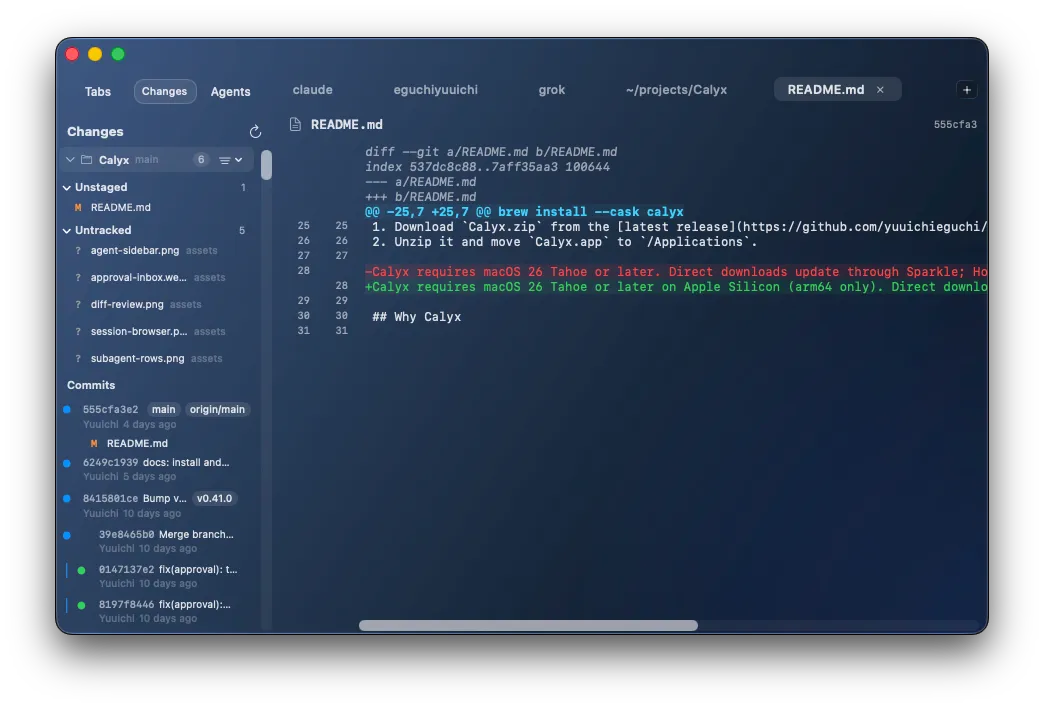The height and width of the screenshot is (708, 1044).
Task: Click the diff --git header line
Action: point(491,152)
